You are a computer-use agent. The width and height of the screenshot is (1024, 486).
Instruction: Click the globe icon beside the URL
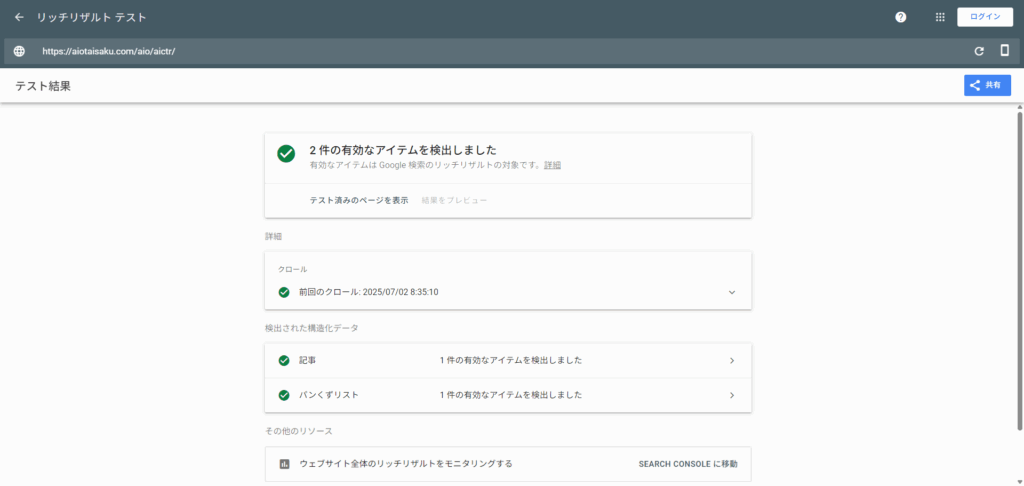pyautogui.click(x=19, y=51)
